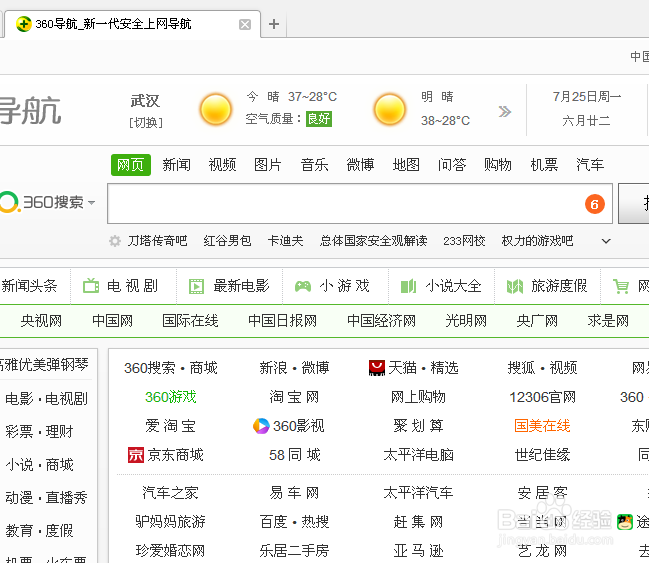
Task: Click the map icon beside 旅游度假
Action: [515, 286]
